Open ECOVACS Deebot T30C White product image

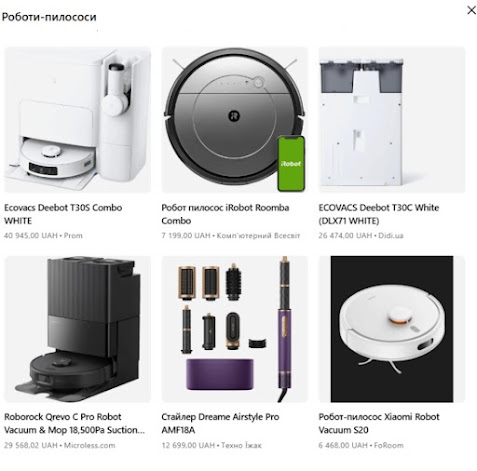click(x=392, y=120)
